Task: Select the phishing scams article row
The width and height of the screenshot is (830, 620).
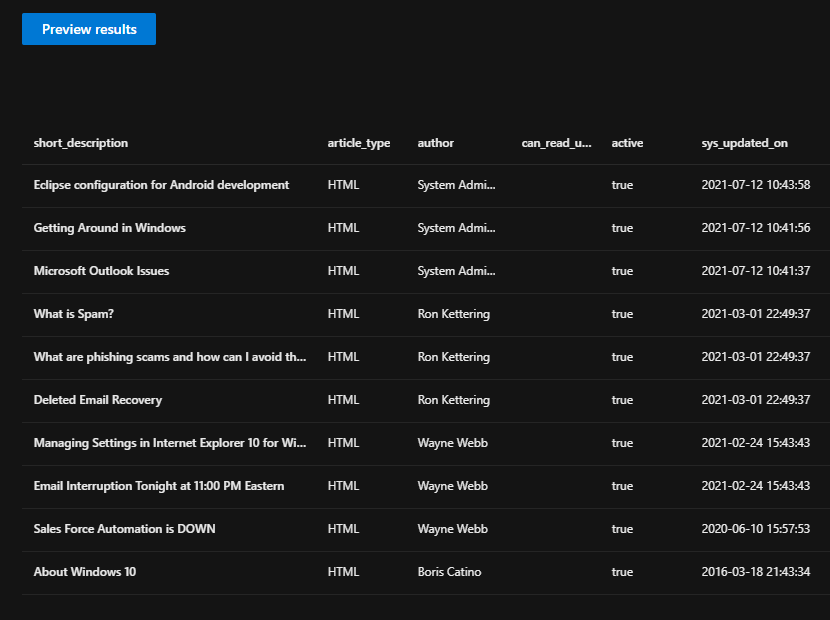Action: 167,357
